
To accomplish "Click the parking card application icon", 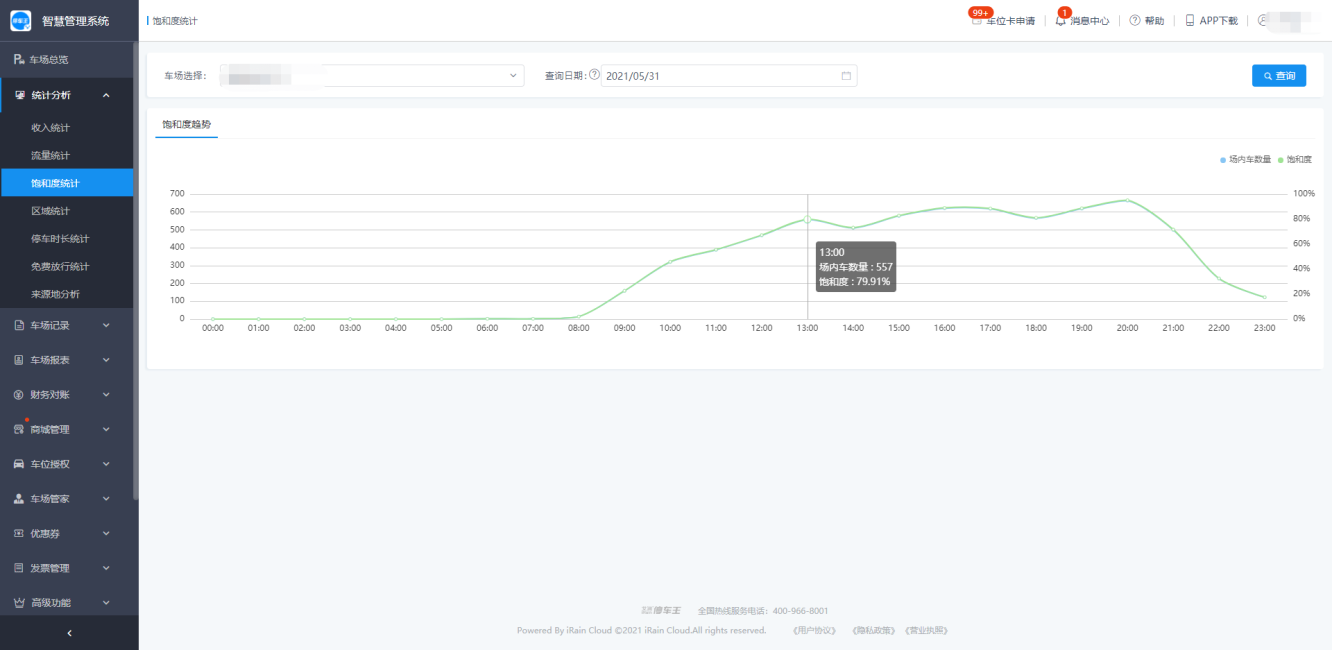I will pos(977,21).
